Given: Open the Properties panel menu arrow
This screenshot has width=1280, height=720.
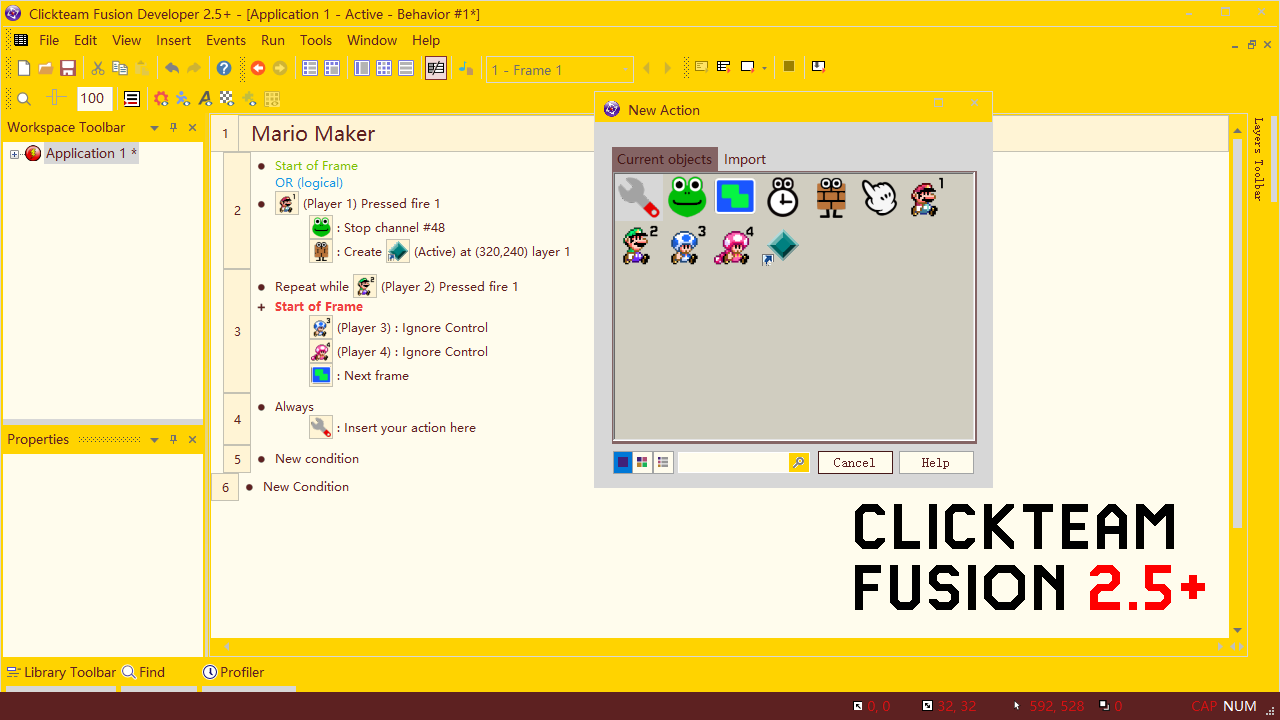Looking at the screenshot, I should 154,440.
